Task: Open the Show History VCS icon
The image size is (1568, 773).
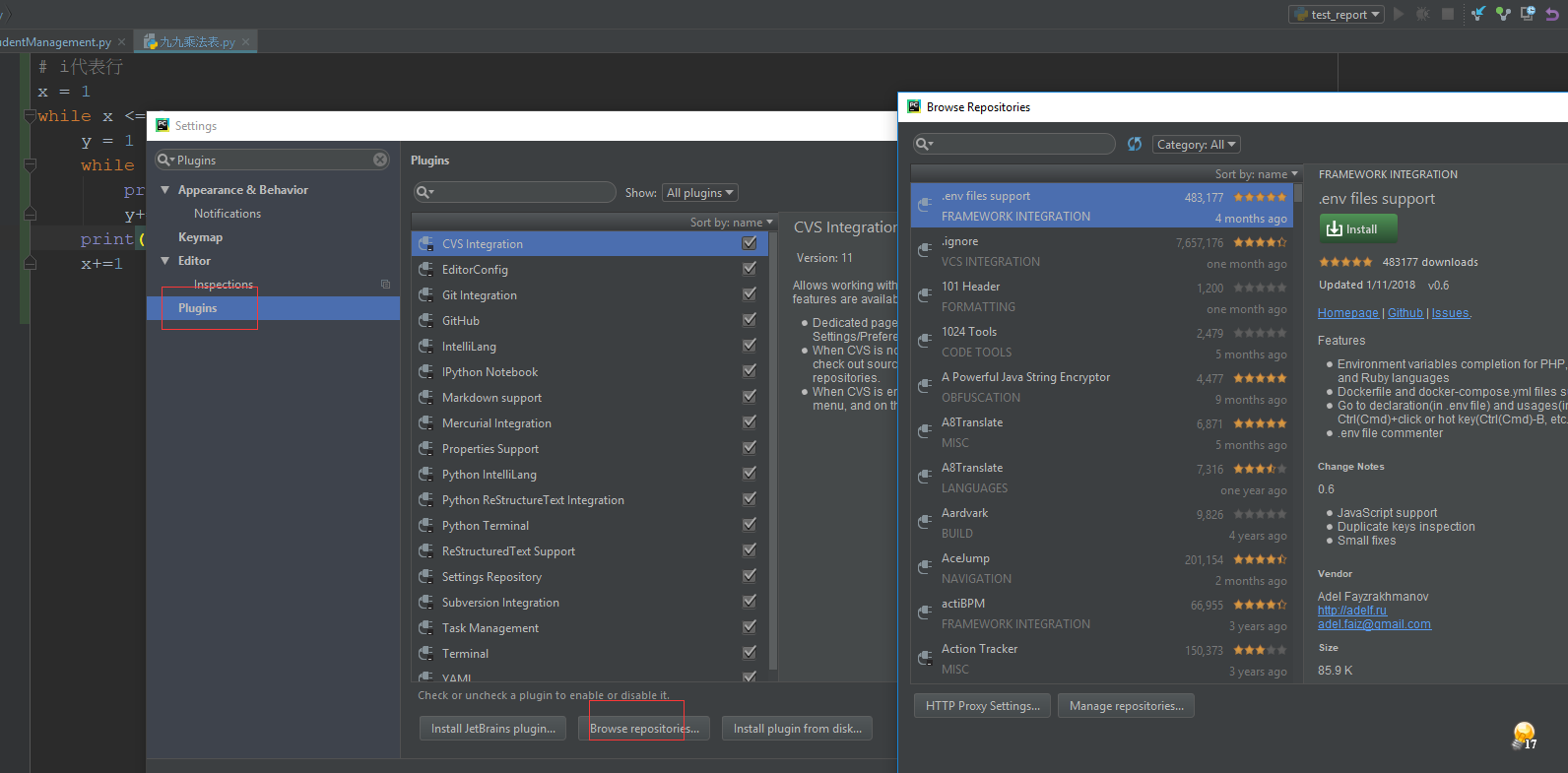Action: tap(1528, 14)
